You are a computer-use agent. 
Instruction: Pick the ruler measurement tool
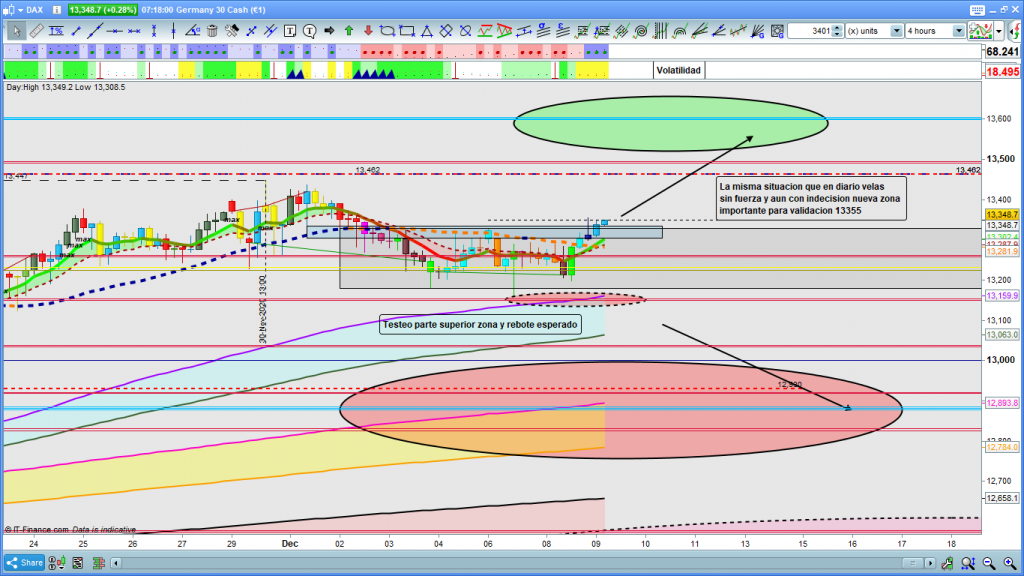(x=36, y=31)
